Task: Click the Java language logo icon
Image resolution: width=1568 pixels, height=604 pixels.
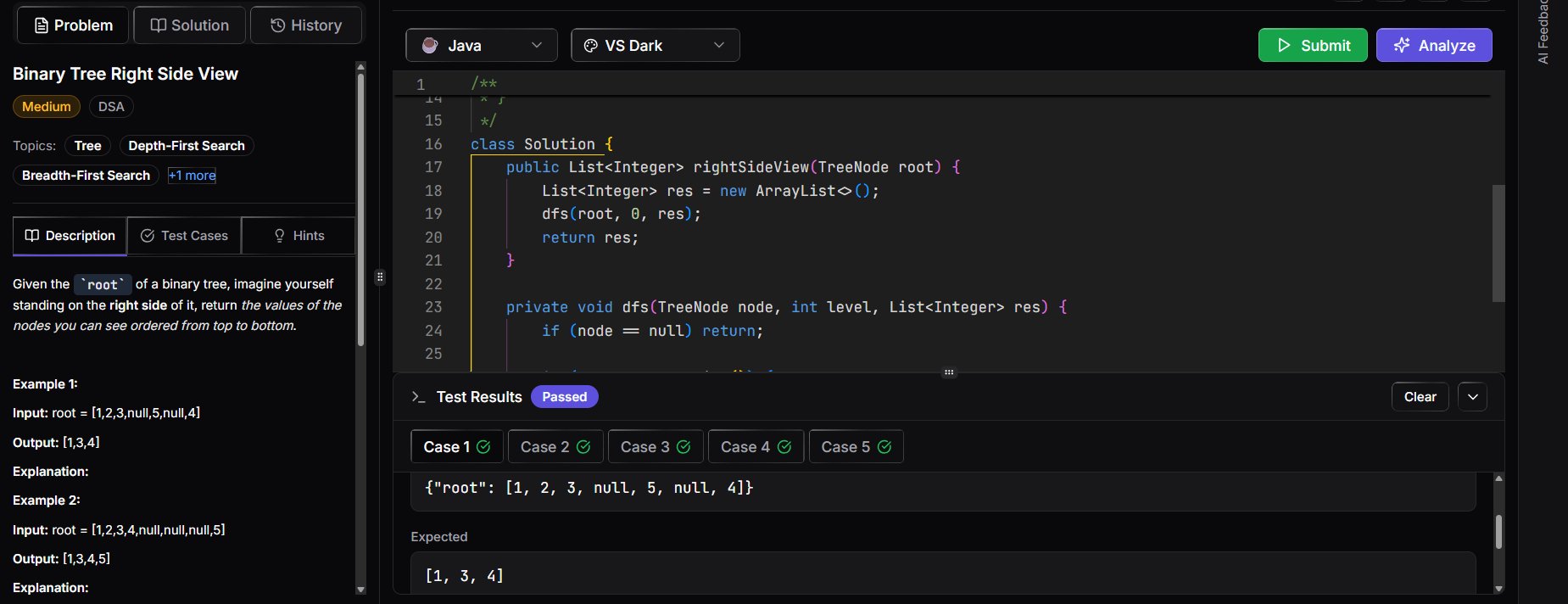Action: click(430, 46)
